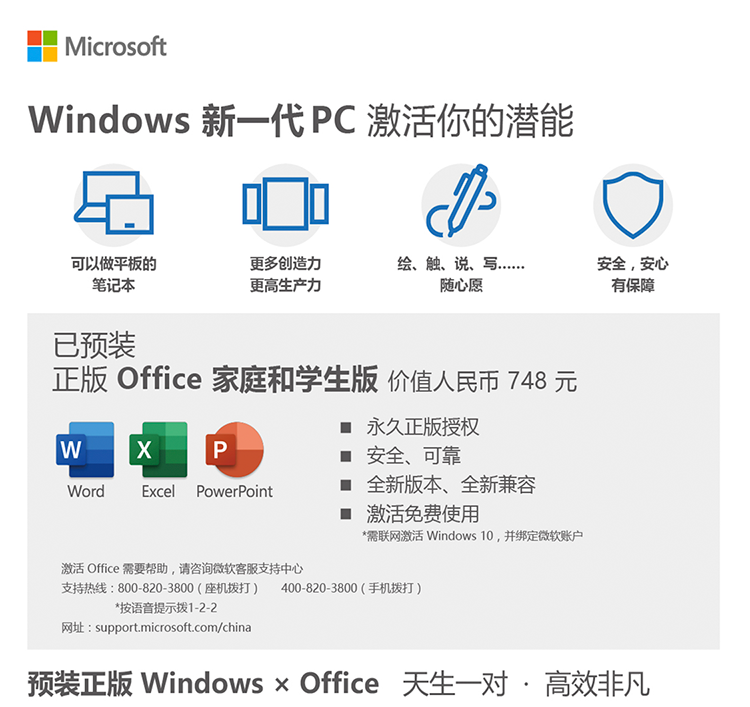The width and height of the screenshot is (750, 707).
Task: Select the laptop-tablet 2-in-1 icon
Action: click(114, 203)
